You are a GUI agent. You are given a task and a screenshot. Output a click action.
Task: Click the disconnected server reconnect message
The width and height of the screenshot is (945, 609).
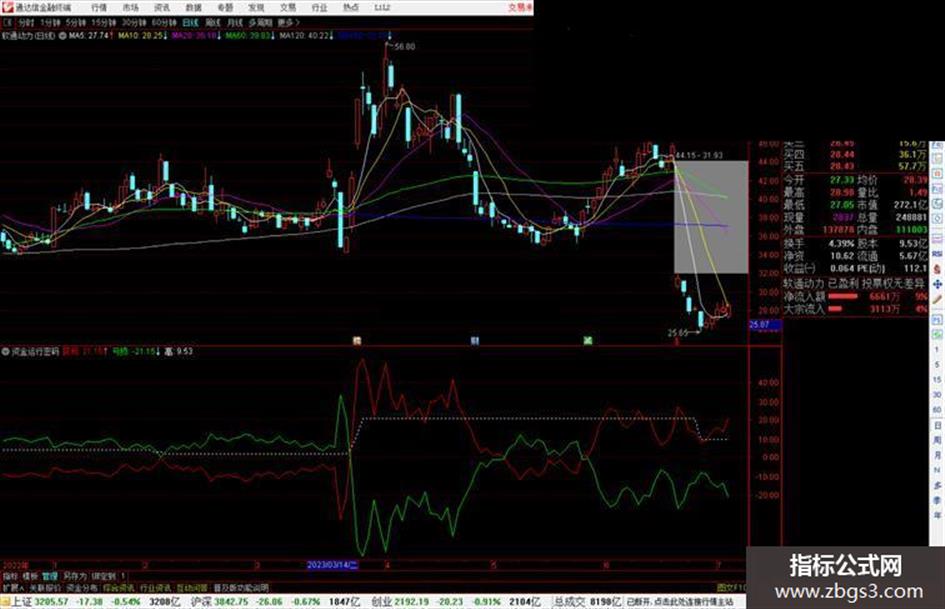pos(680,602)
